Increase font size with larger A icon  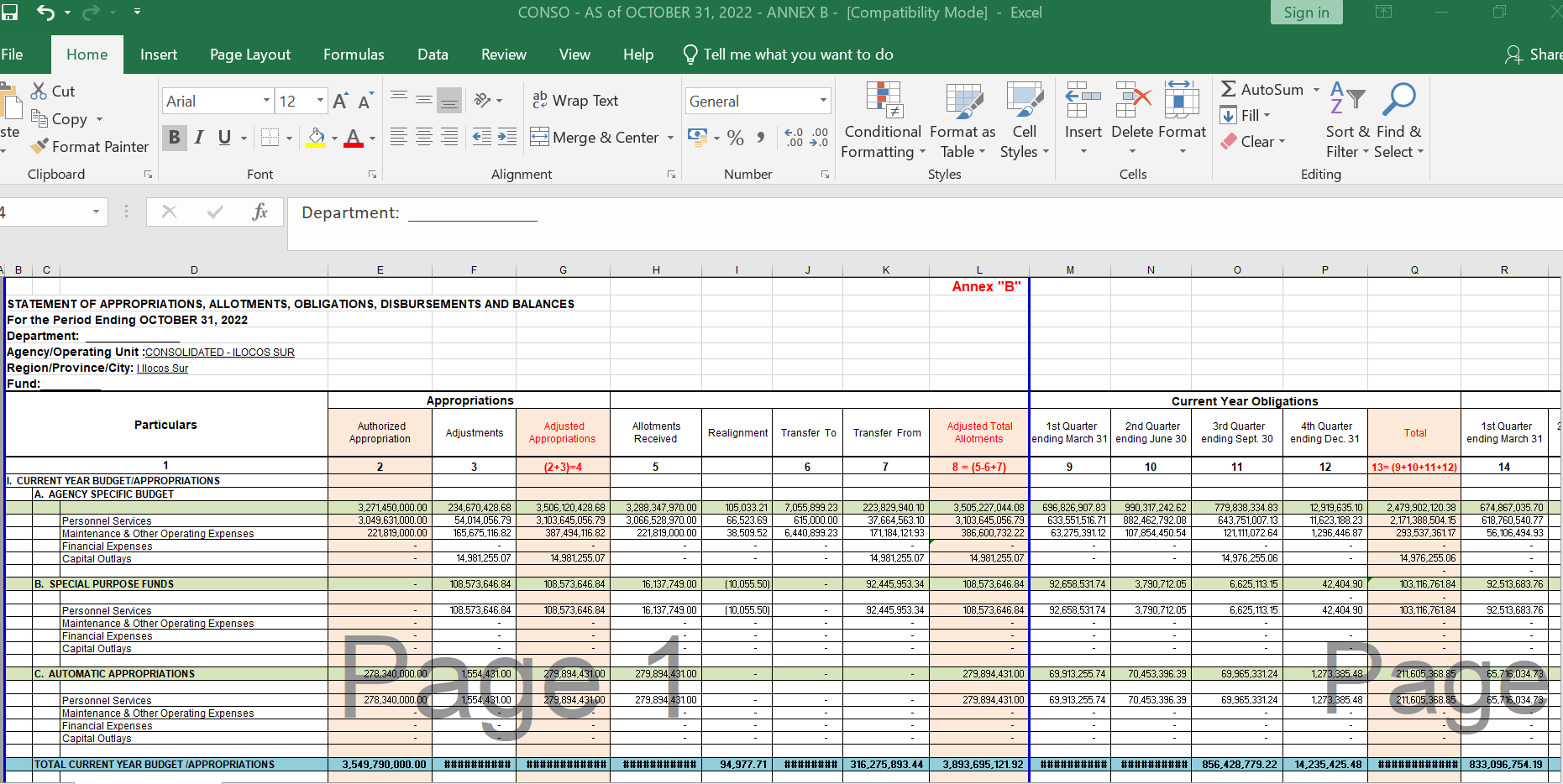(x=340, y=102)
